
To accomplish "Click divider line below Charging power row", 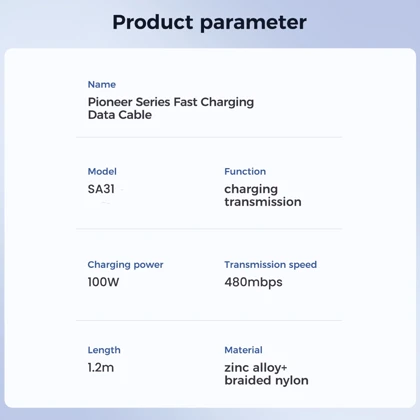I will click(209, 320).
